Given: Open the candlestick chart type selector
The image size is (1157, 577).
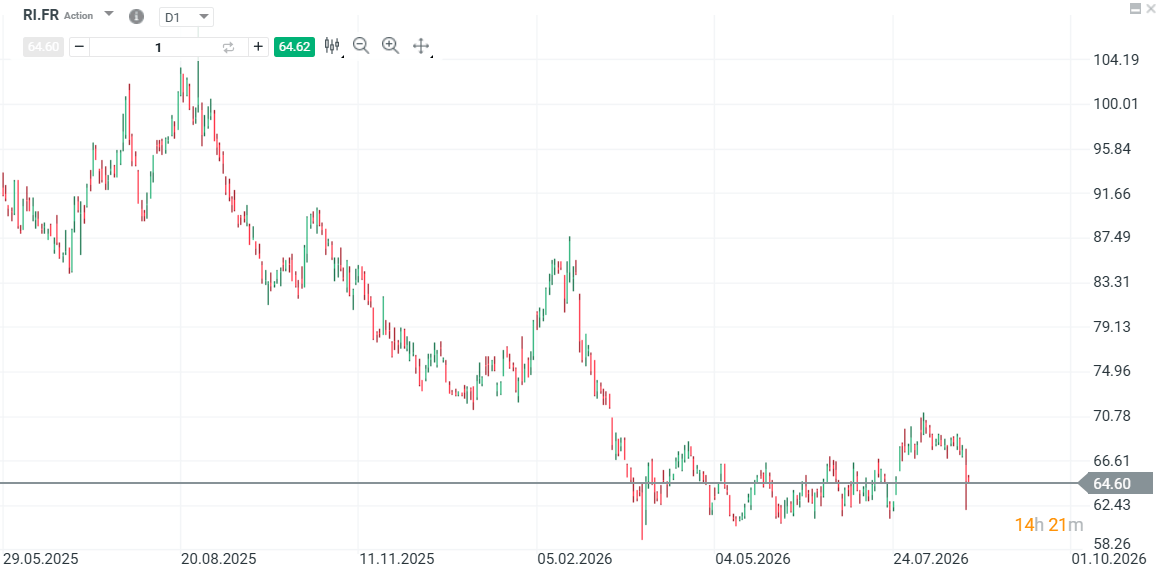Looking at the screenshot, I should point(333,46).
